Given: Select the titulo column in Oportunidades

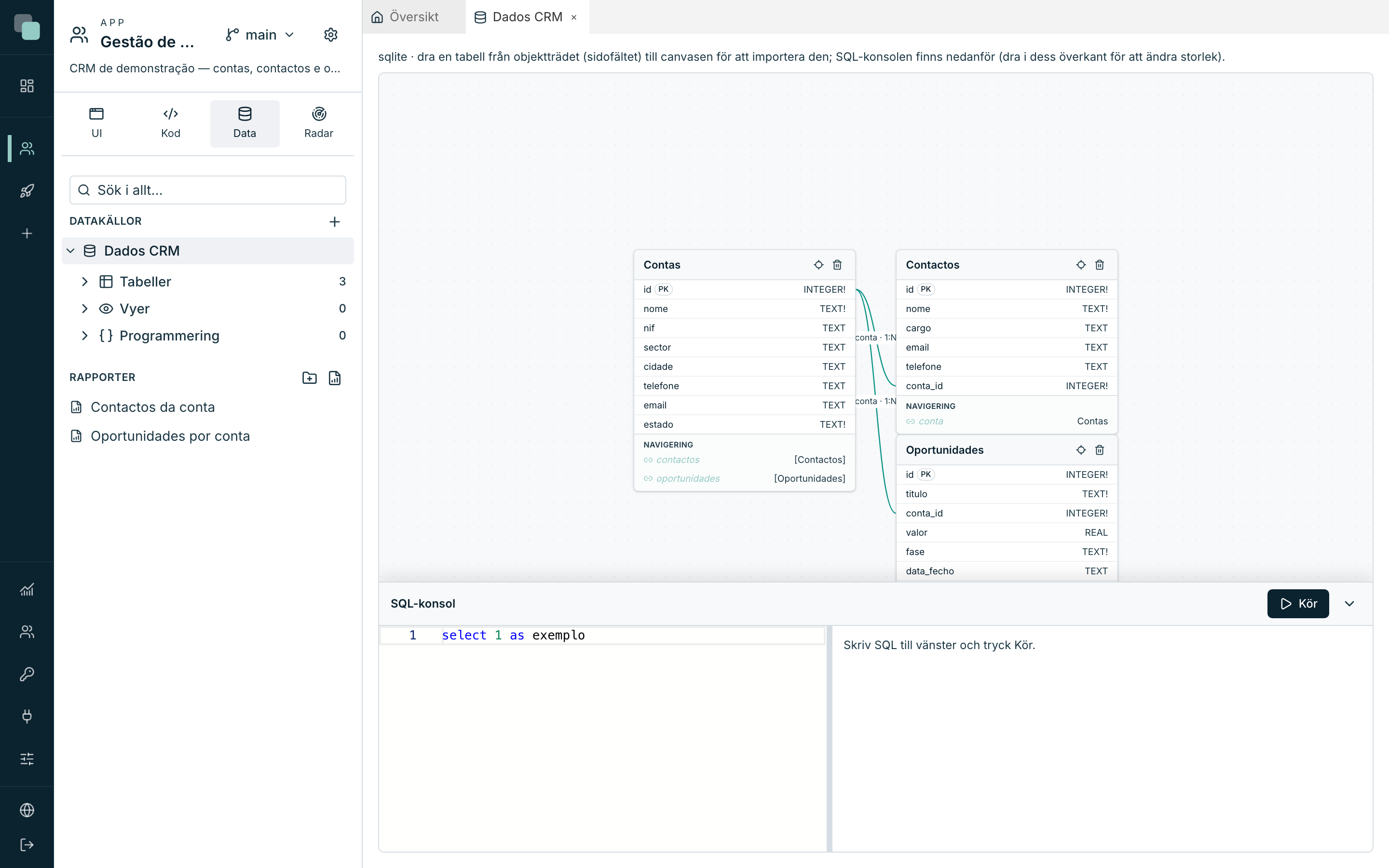Looking at the screenshot, I should tap(1007, 494).
